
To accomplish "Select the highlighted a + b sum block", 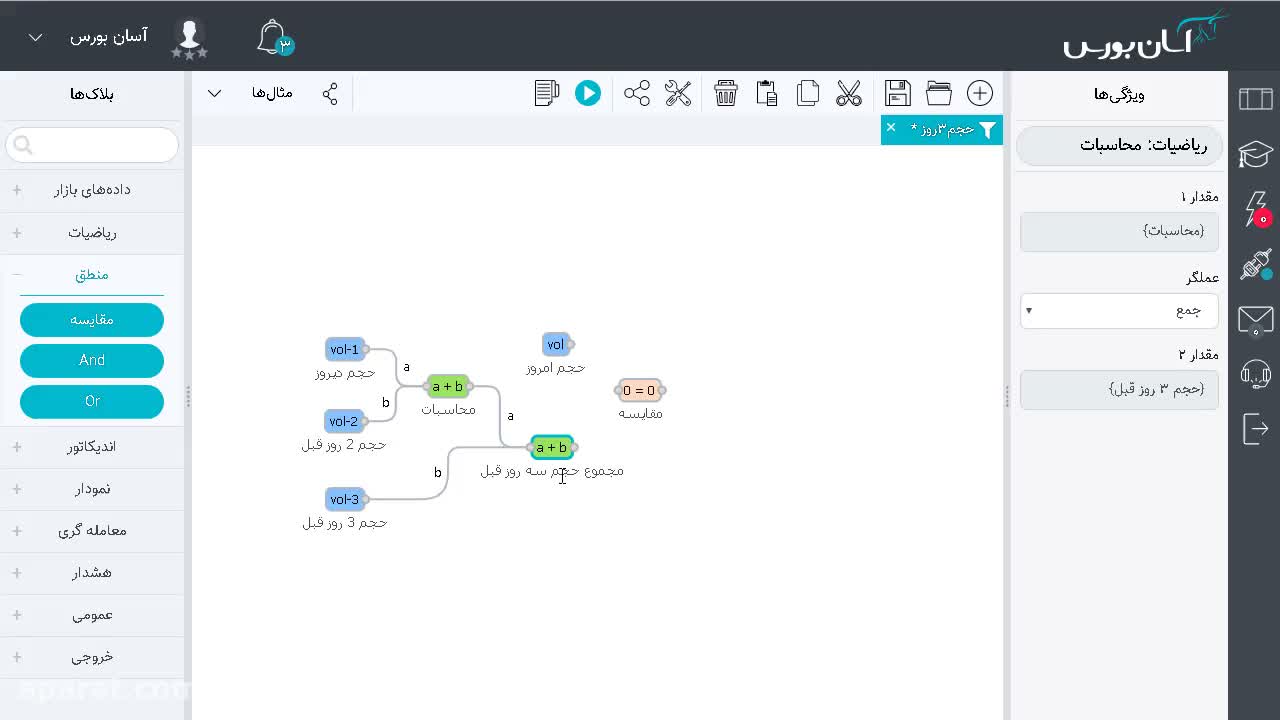I will pos(551,447).
